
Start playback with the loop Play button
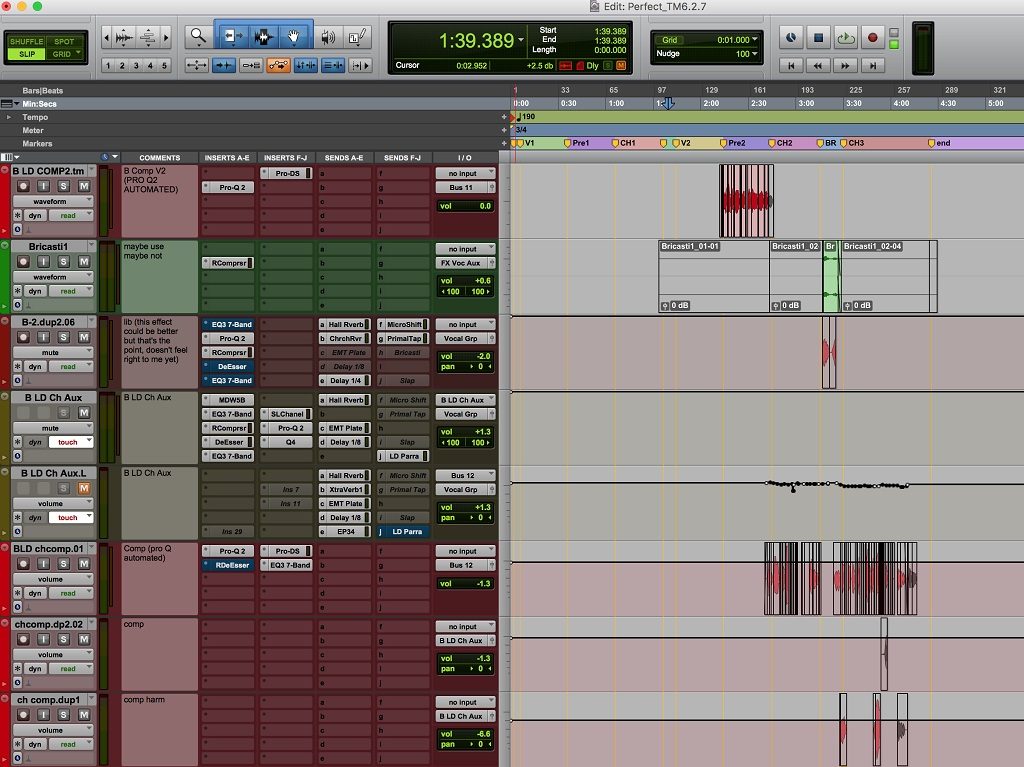(x=846, y=37)
